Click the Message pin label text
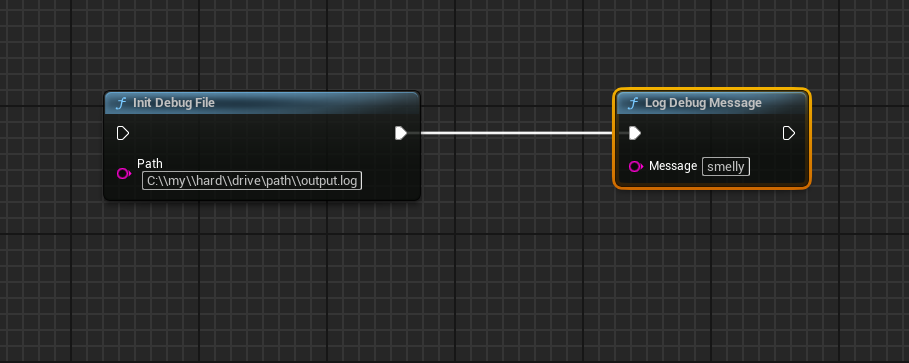The width and height of the screenshot is (909, 363). point(673,166)
